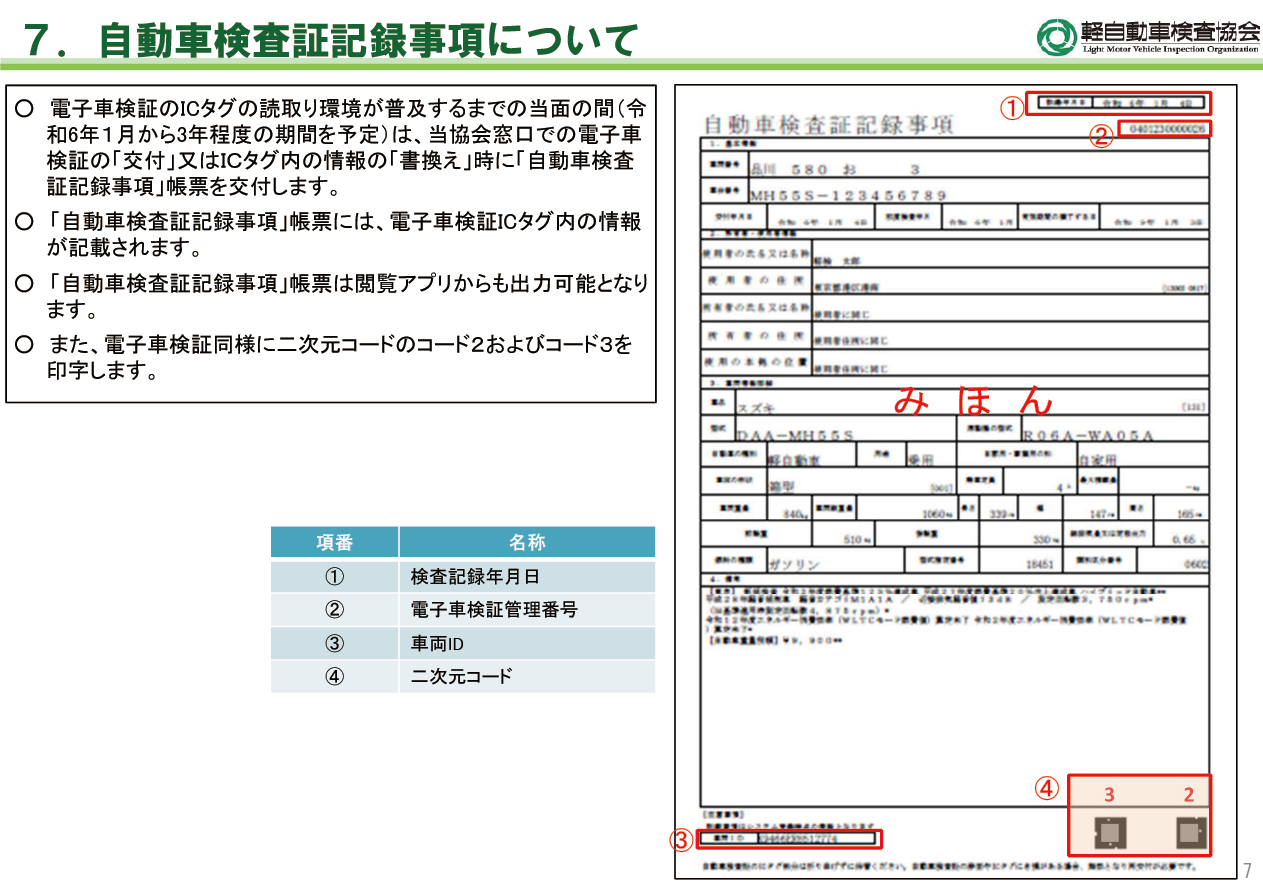
Task: Click the ③ cell in the 車両ID row
Action: tap(335, 643)
